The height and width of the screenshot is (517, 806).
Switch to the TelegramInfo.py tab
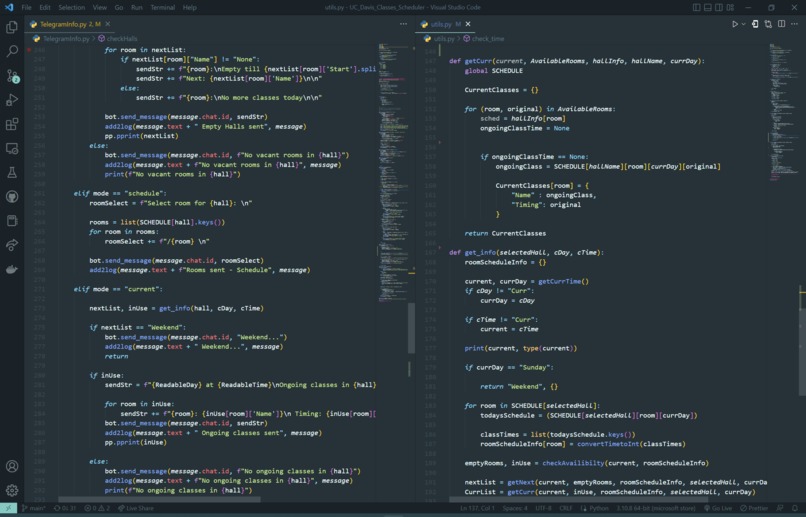[70, 24]
